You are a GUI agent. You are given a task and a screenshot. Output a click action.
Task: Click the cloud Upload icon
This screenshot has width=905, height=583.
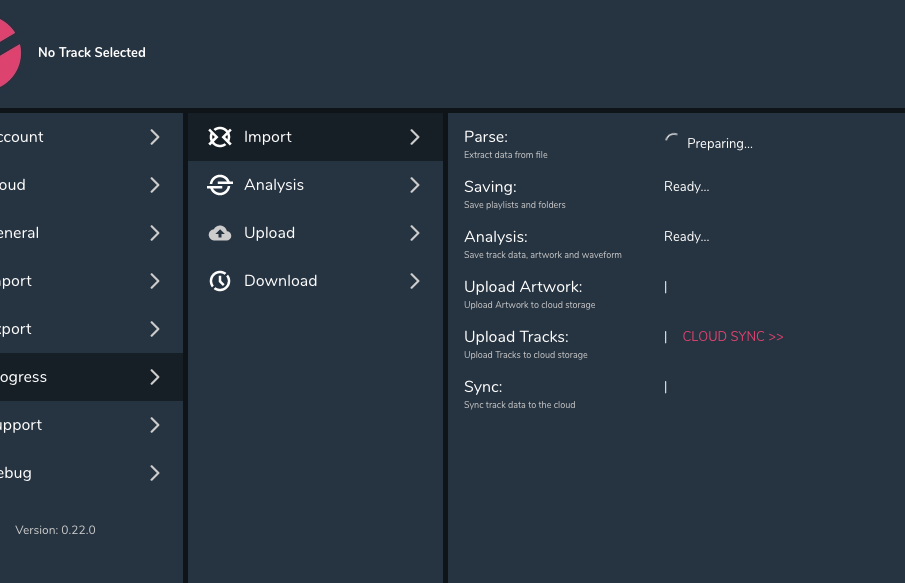220,233
